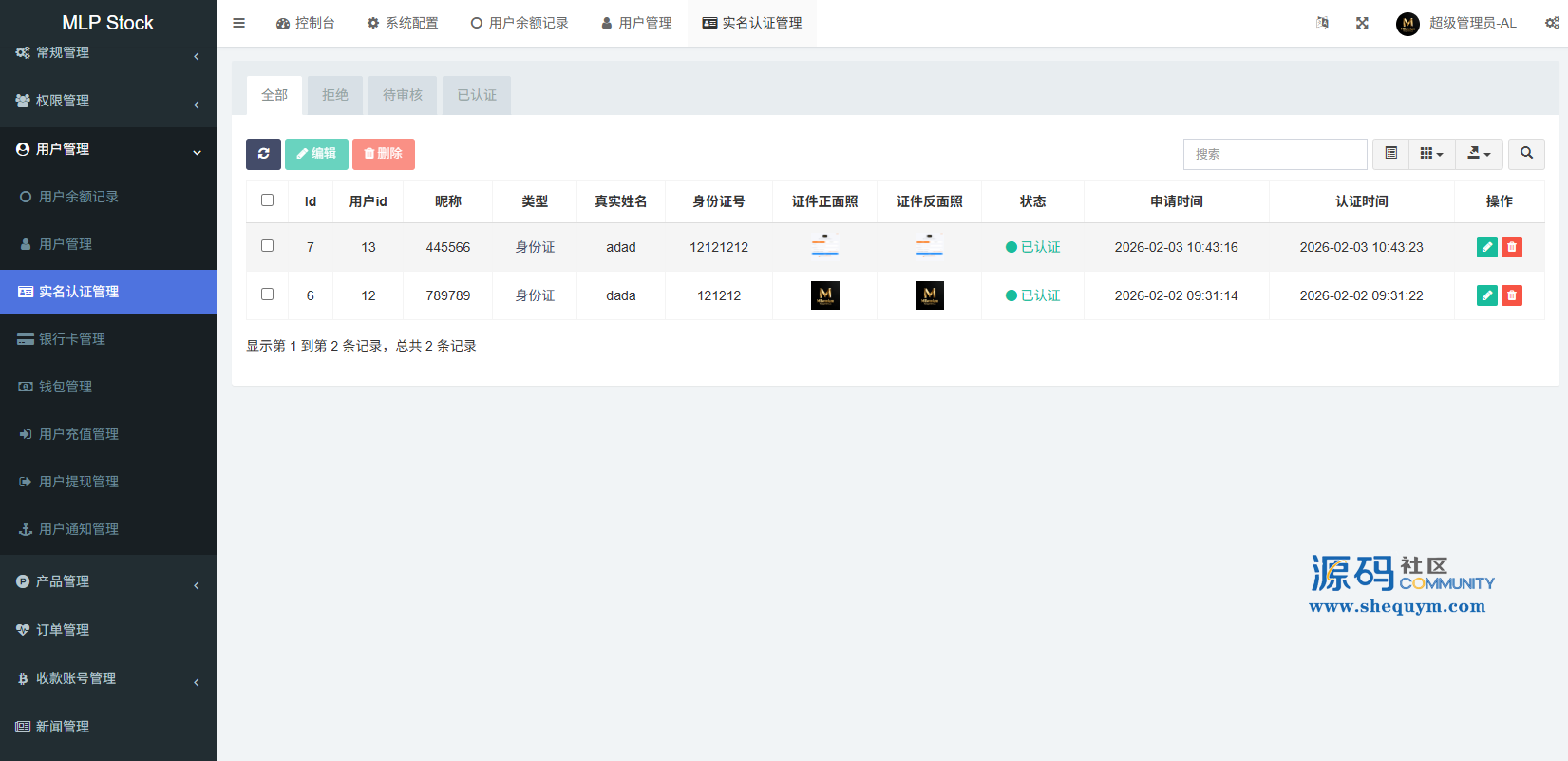Click the refresh table icon button
Image resolution: width=1568 pixels, height=761 pixels.
point(263,154)
